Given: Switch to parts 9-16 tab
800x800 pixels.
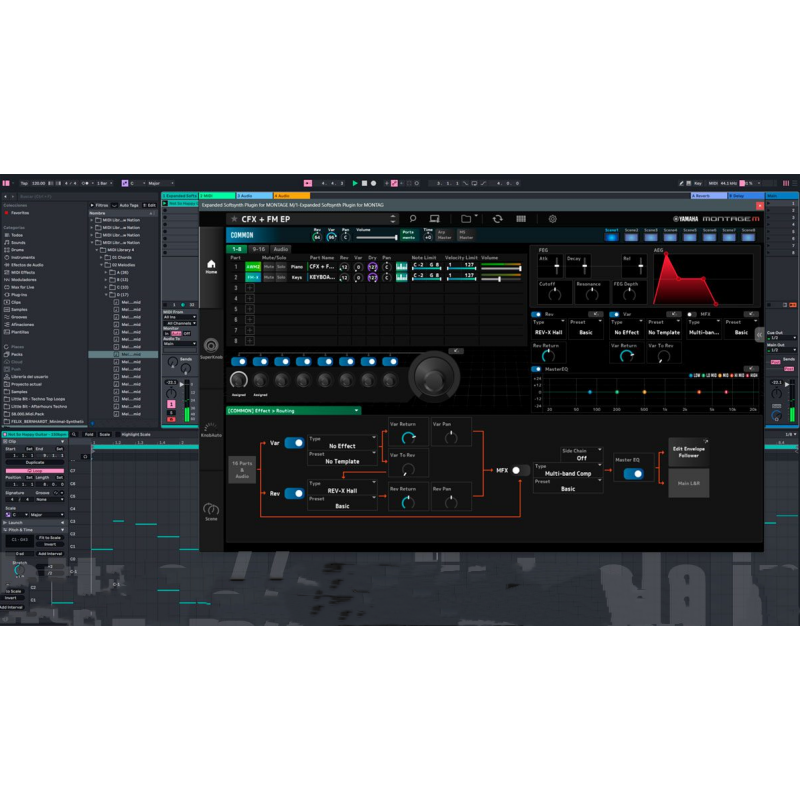Looking at the screenshot, I should tap(259, 249).
